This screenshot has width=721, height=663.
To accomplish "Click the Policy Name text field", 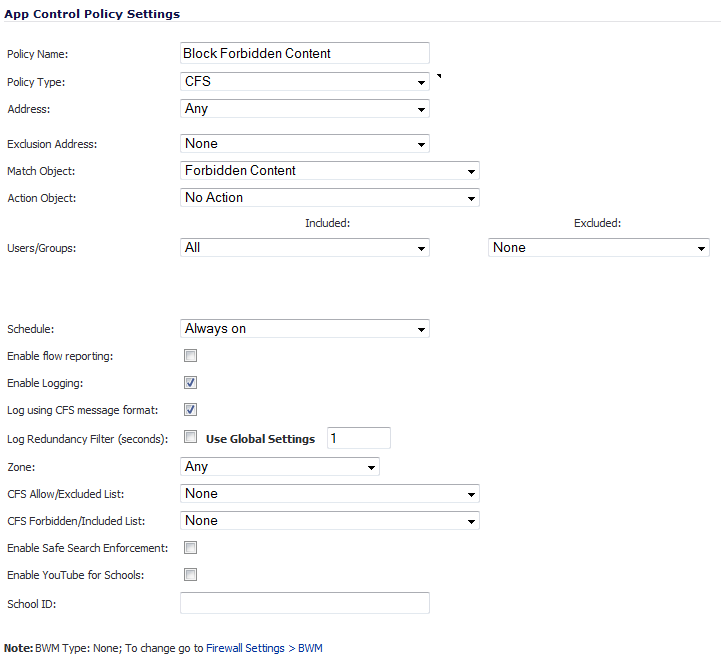I will click(x=305, y=53).
